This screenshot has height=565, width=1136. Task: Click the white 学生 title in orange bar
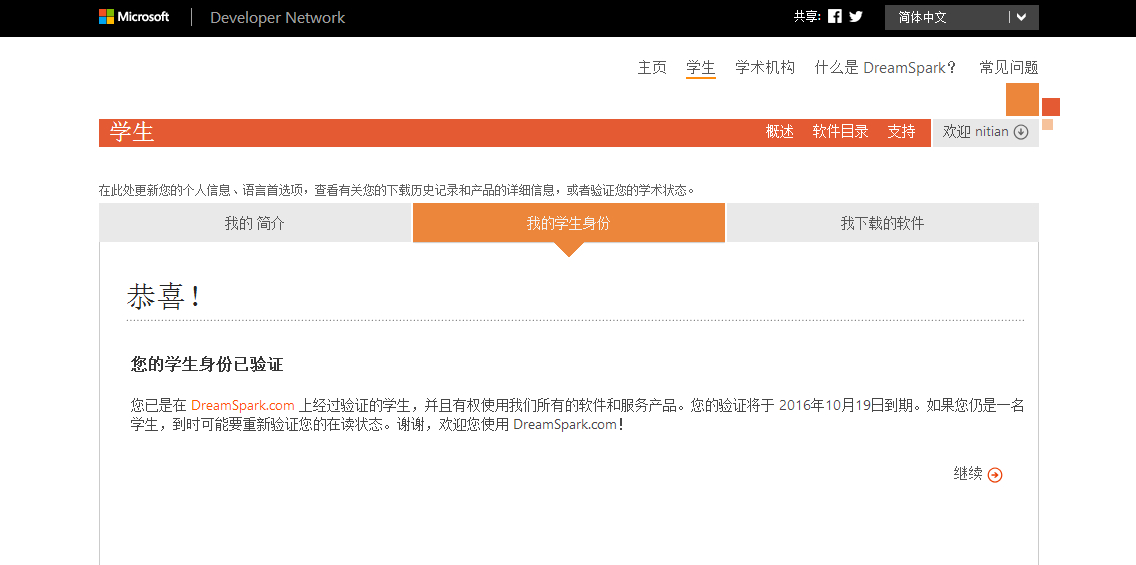click(132, 133)
